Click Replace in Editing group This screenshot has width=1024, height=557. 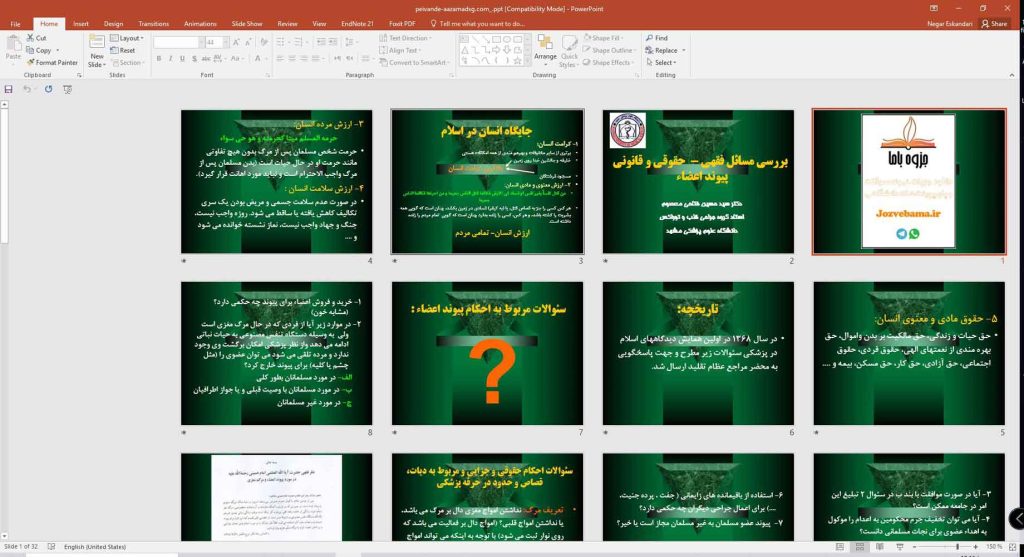[x=665, y=50]
